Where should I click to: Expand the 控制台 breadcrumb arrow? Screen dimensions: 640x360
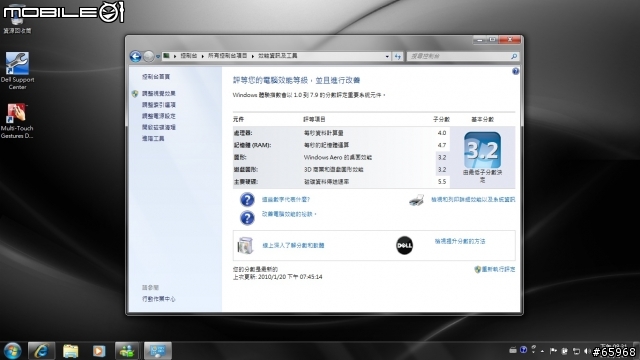point(202,56)
